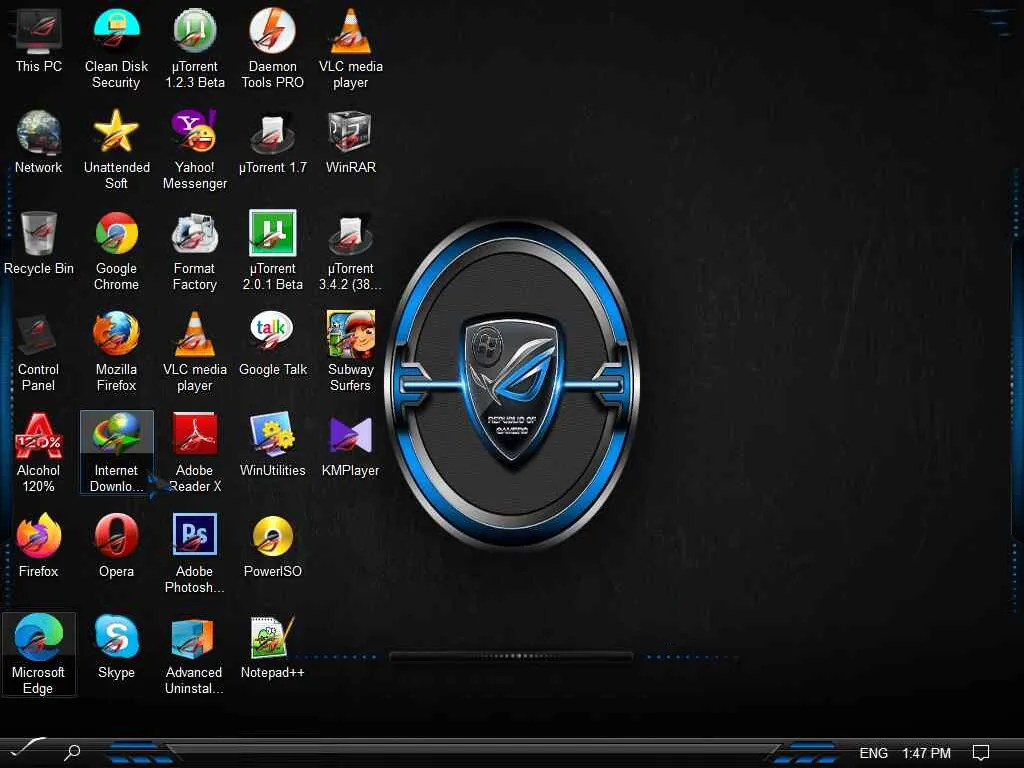The height and width of the screenshot is (768, 1024).
Task: Open the Start menu button
Action: [27, 748]
